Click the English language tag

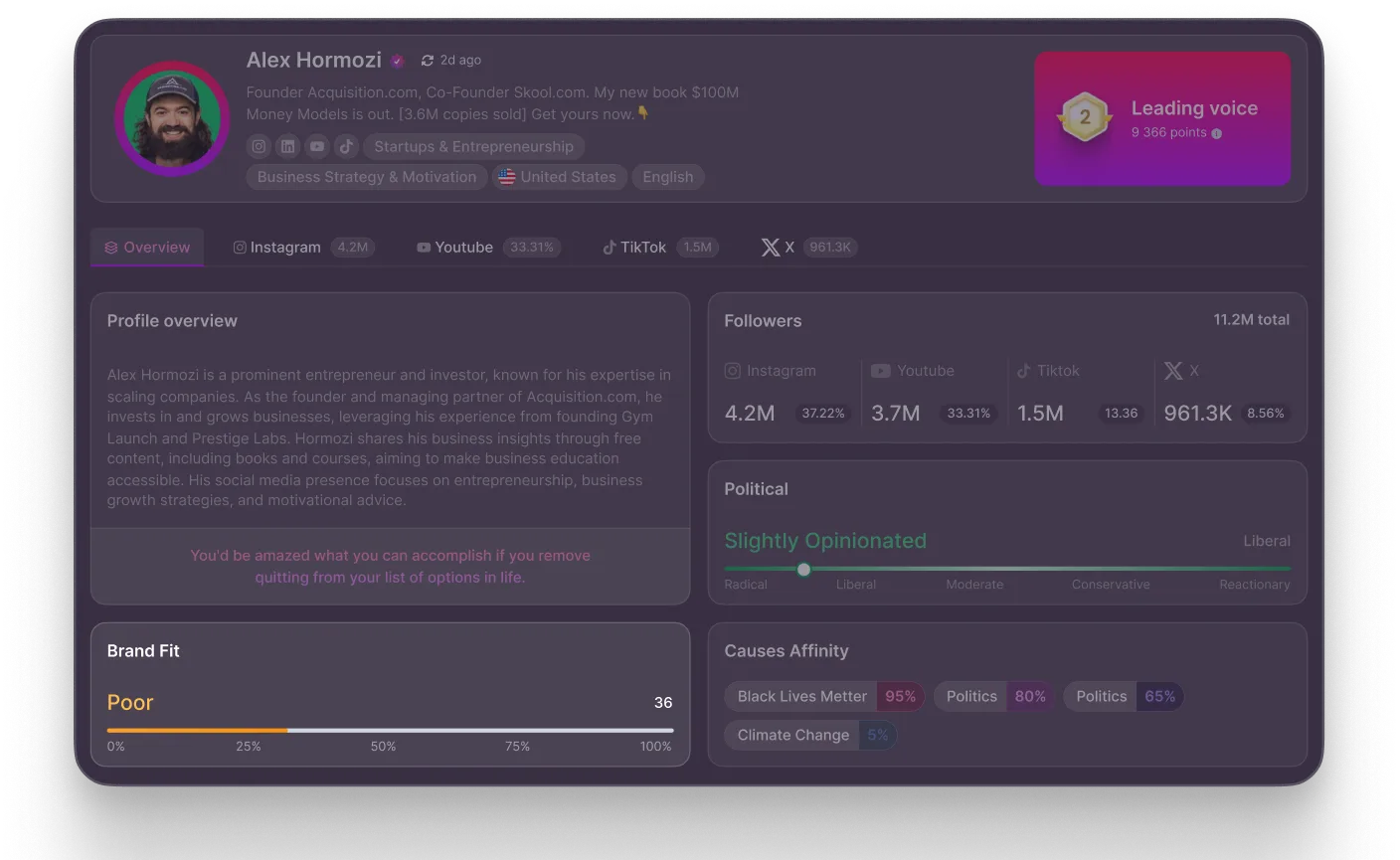click(x=668, y=177)
